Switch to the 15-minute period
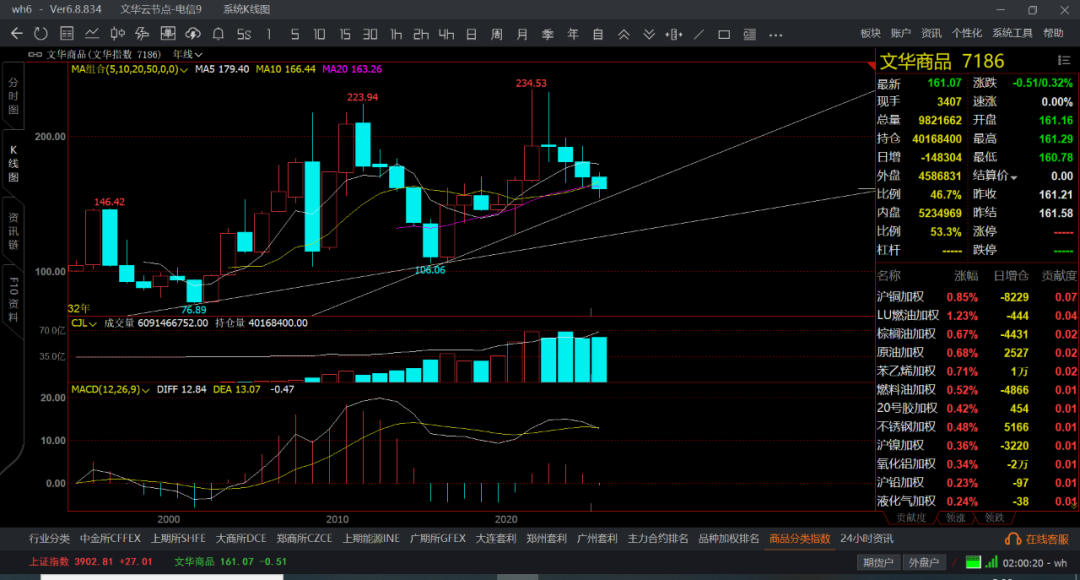 (x=345, y=34)
